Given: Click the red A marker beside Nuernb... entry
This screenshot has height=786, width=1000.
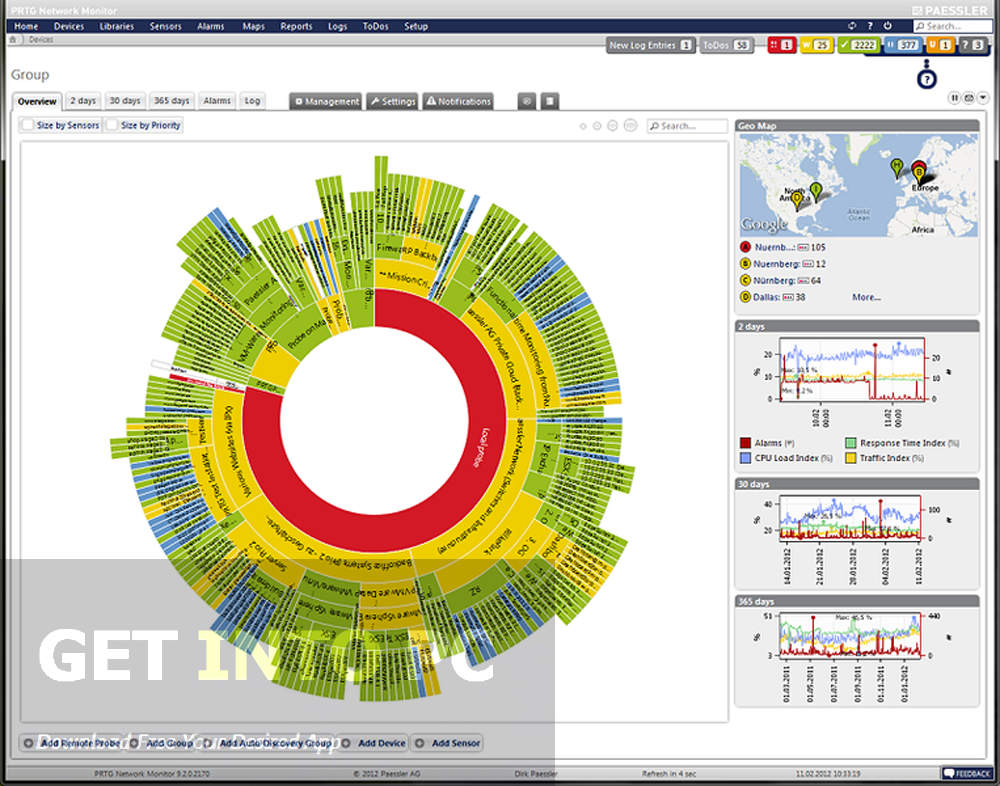Looking at the screenshot, I should click(x=745, y=247).
